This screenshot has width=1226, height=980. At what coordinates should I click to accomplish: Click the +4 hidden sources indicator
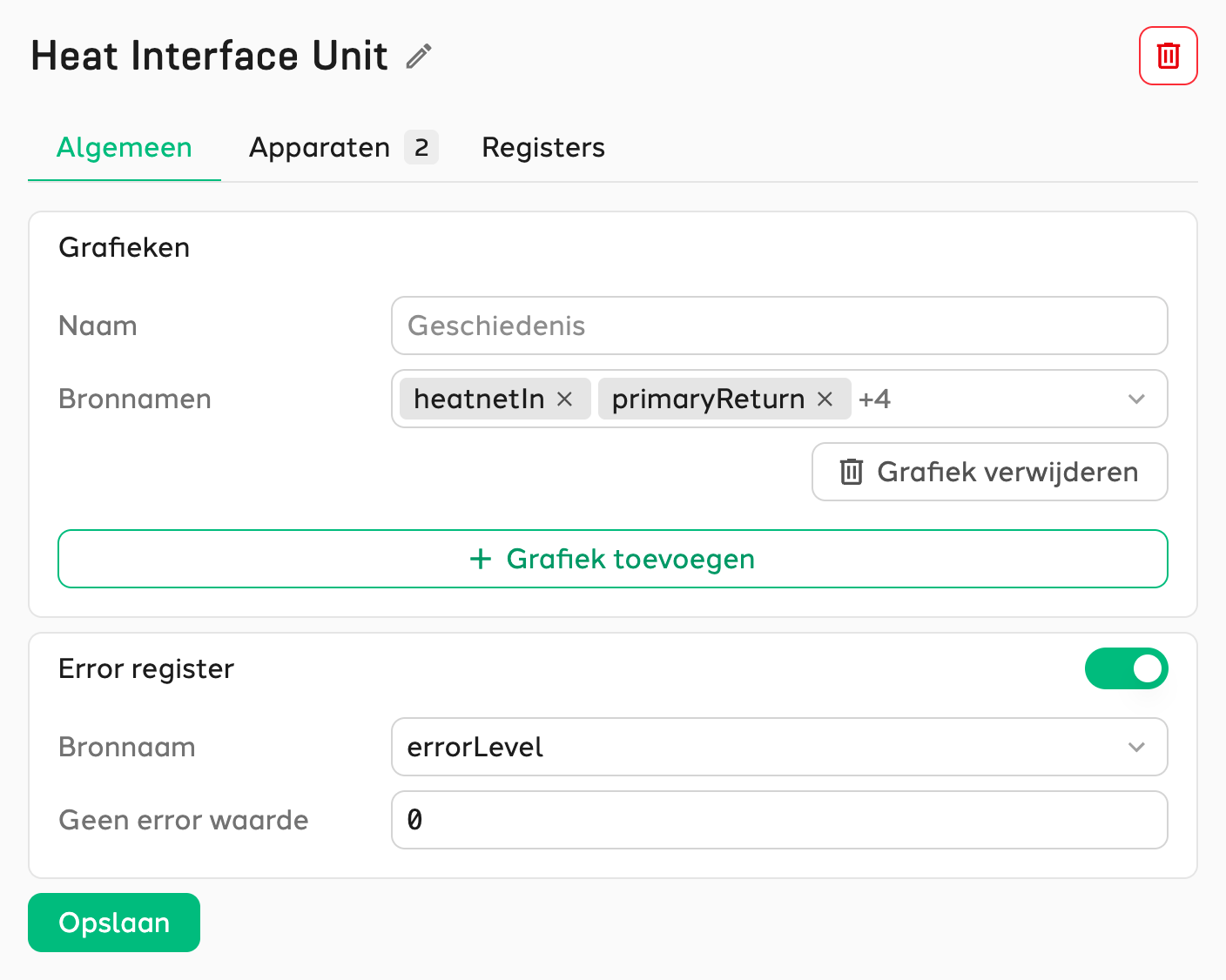pyautogui.click(x=874, y=399)
